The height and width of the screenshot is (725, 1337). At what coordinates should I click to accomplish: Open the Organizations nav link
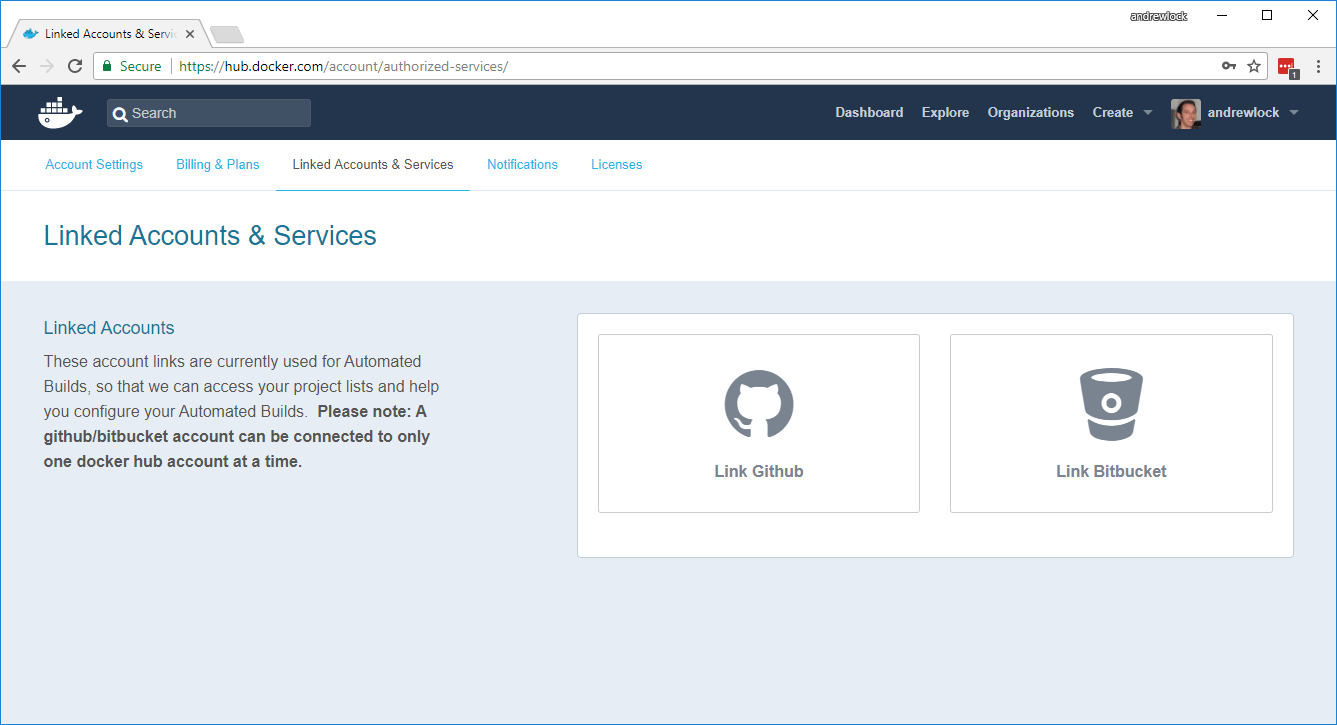pyautogui.click(x=1031, y=113)
